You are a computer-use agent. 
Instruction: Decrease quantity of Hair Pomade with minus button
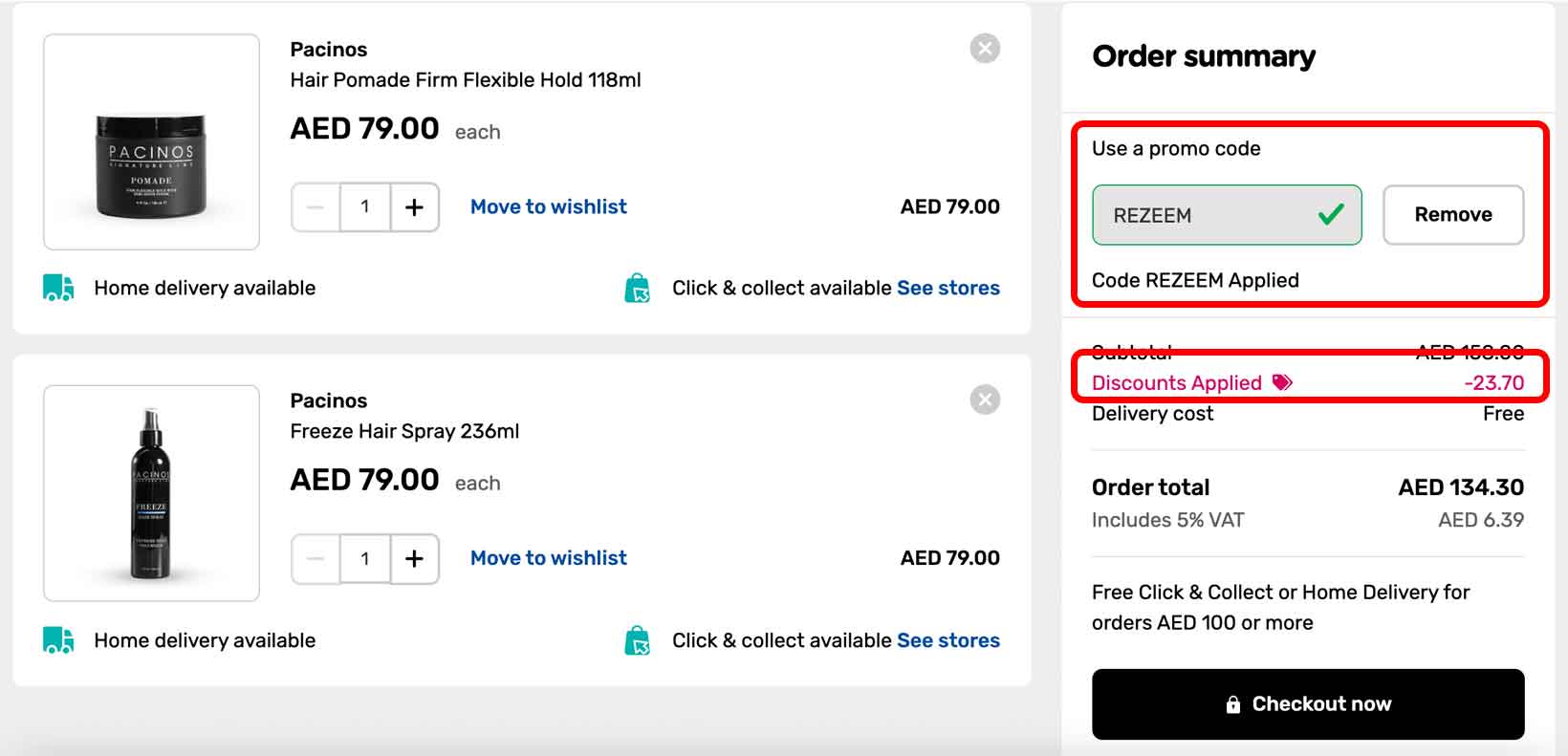coord(315,206)
